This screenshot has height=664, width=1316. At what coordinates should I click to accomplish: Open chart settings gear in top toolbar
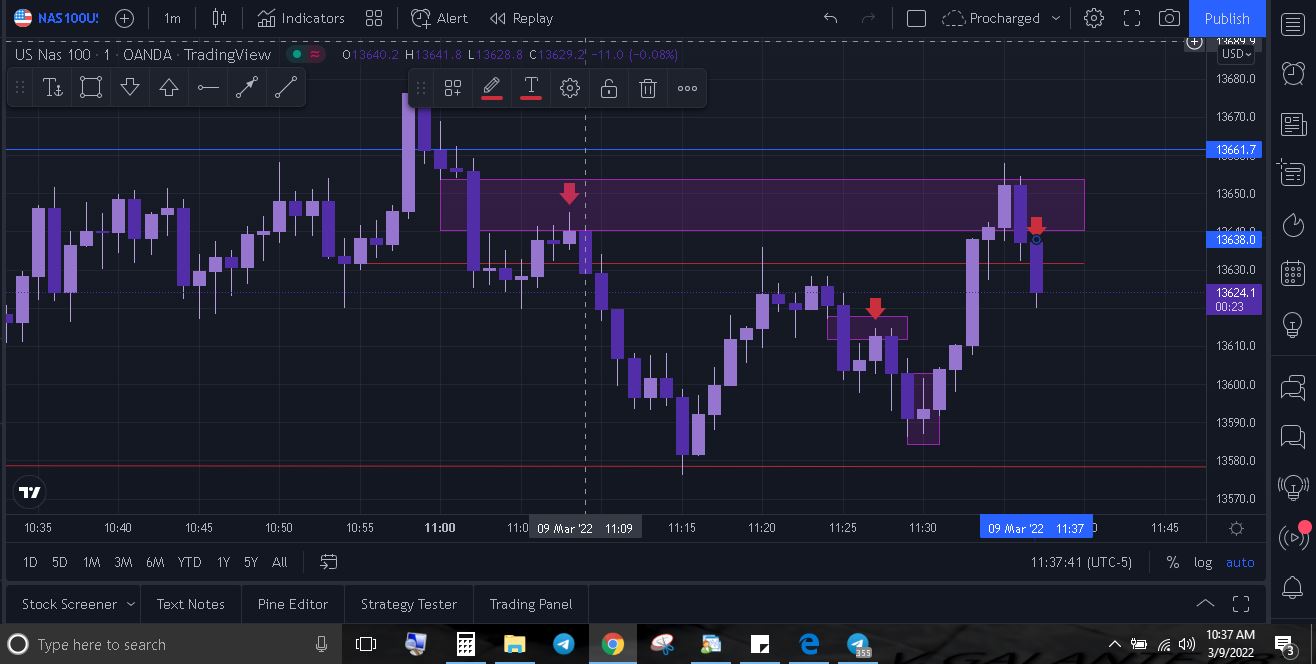(1094, 18)
